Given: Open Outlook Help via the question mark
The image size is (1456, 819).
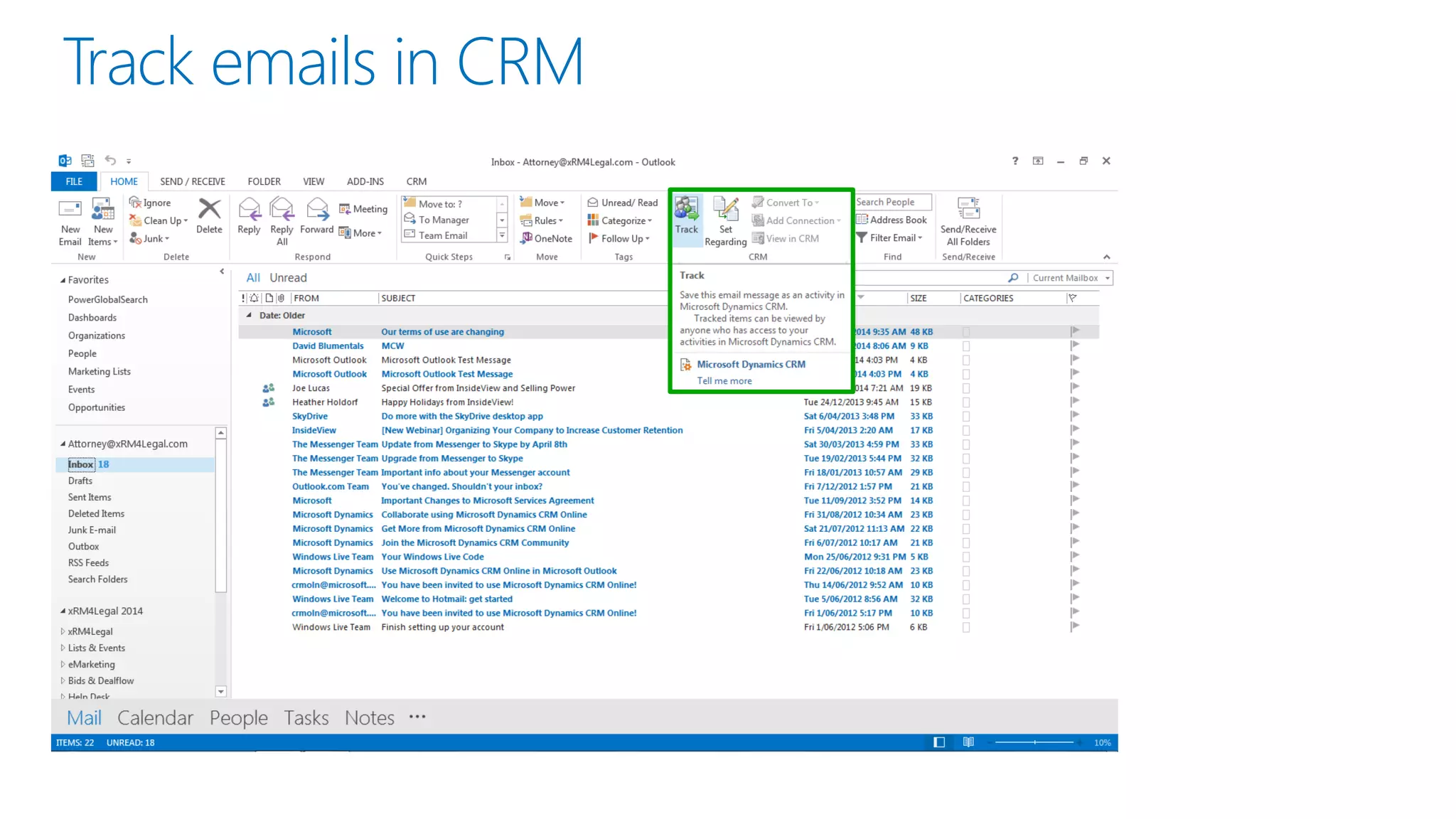Looking at the screenshot, I should (x=1015, y=161).
